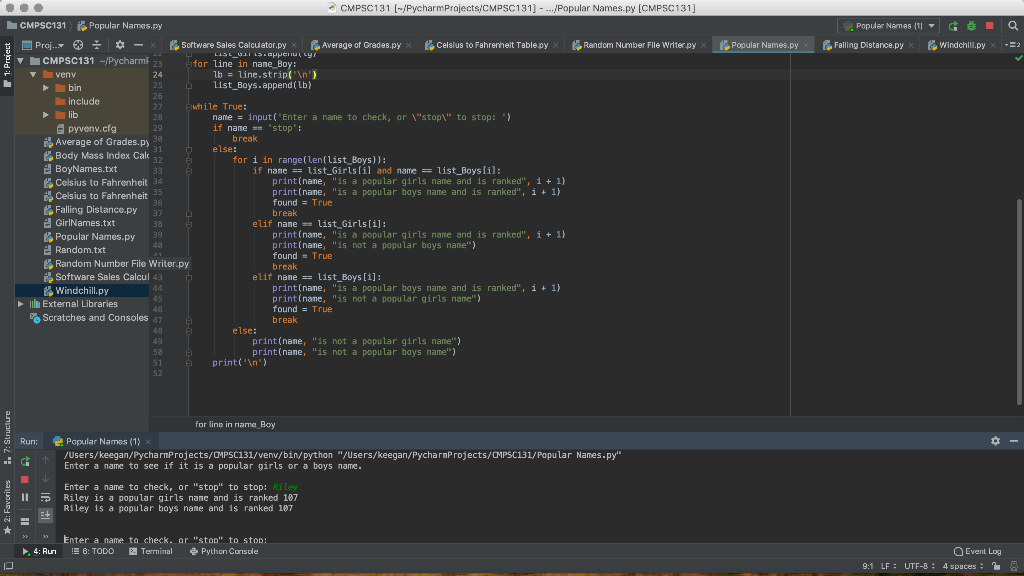1024x576 pixels.
Task: Click the editor vertical scrollbar
Action: pyautogui.click(x=1019, y=300)
